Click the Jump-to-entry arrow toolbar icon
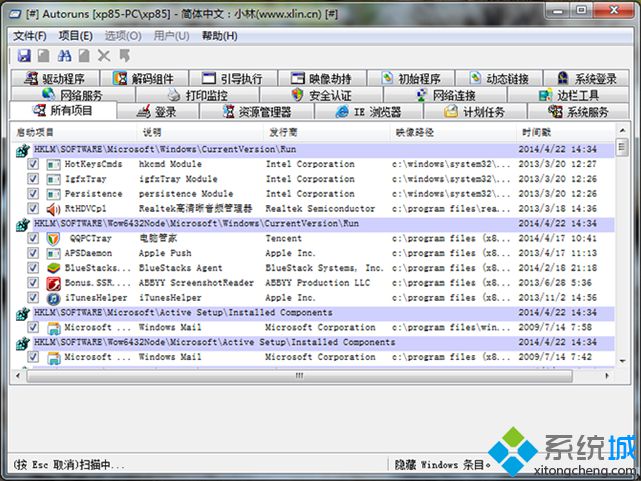This screenshot has height=481, width=641. point(124,55)
